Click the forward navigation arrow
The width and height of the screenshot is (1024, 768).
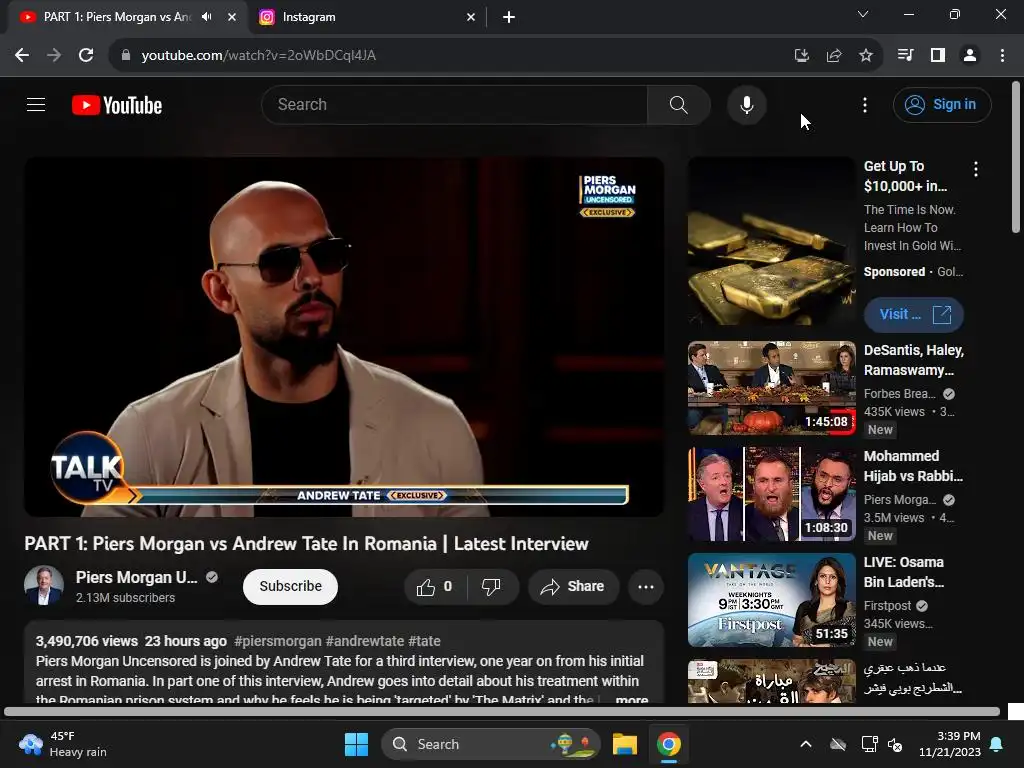click(x=54, y=56)
